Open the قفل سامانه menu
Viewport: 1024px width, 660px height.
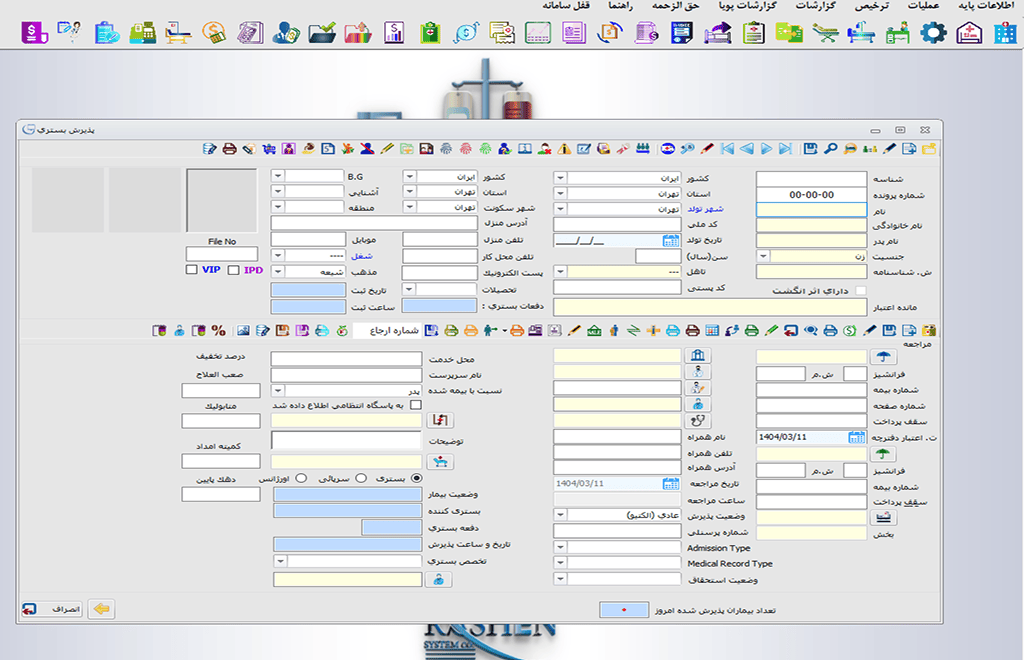tap(566, 6)
